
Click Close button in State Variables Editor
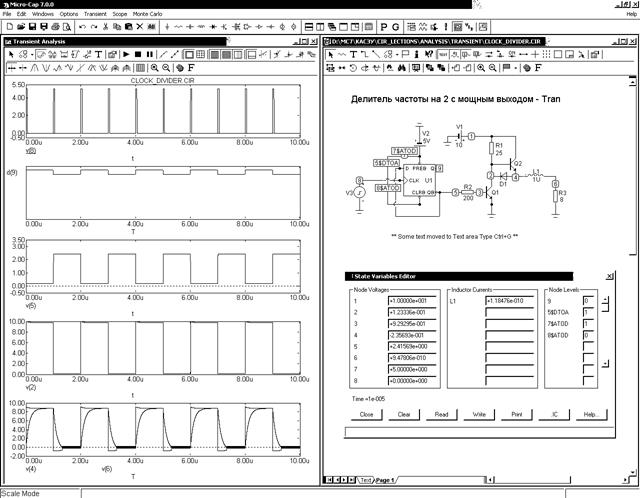click(367, 414)
